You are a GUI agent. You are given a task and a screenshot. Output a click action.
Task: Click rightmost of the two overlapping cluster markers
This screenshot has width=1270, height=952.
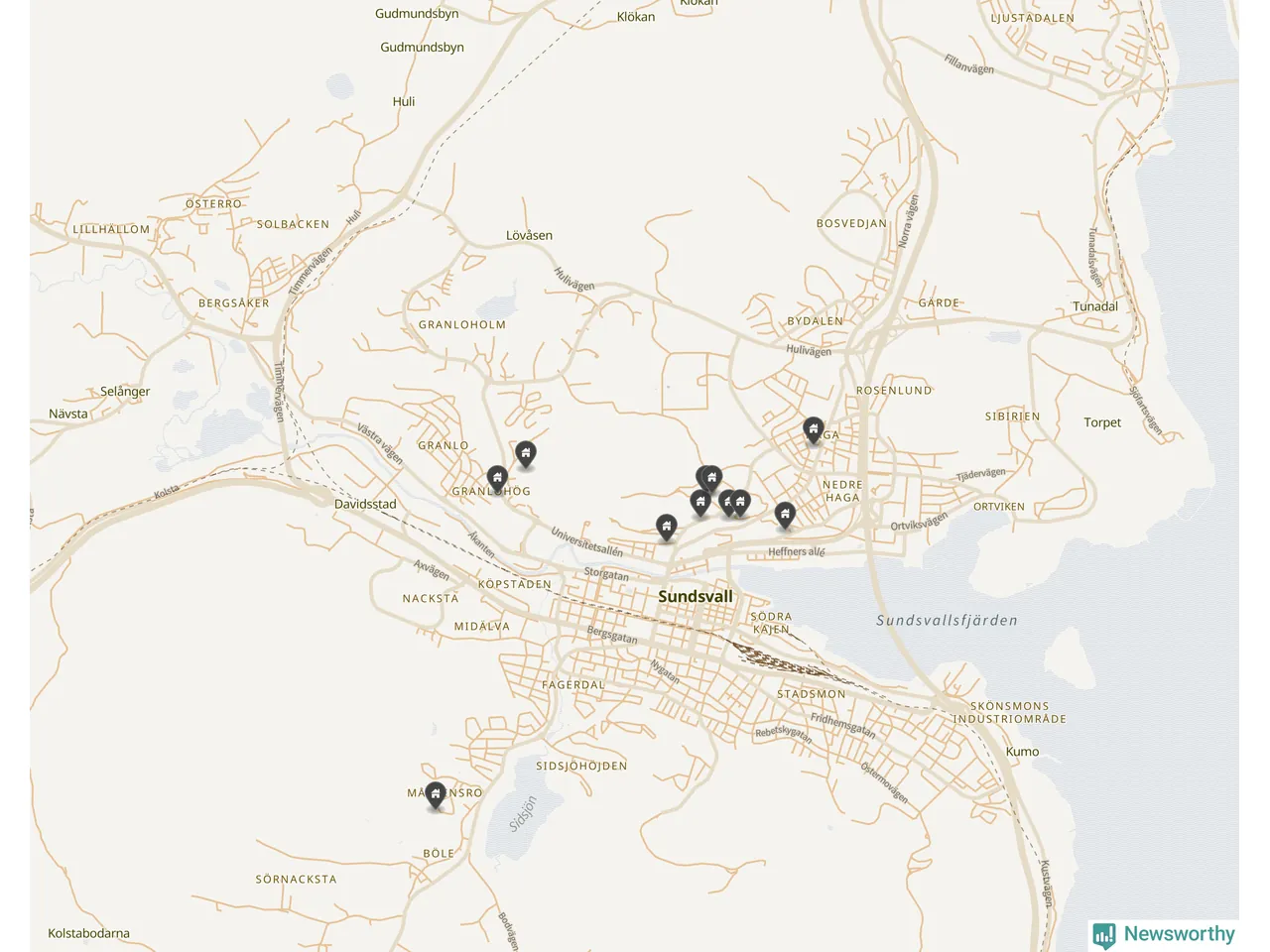tap(740, 503)
